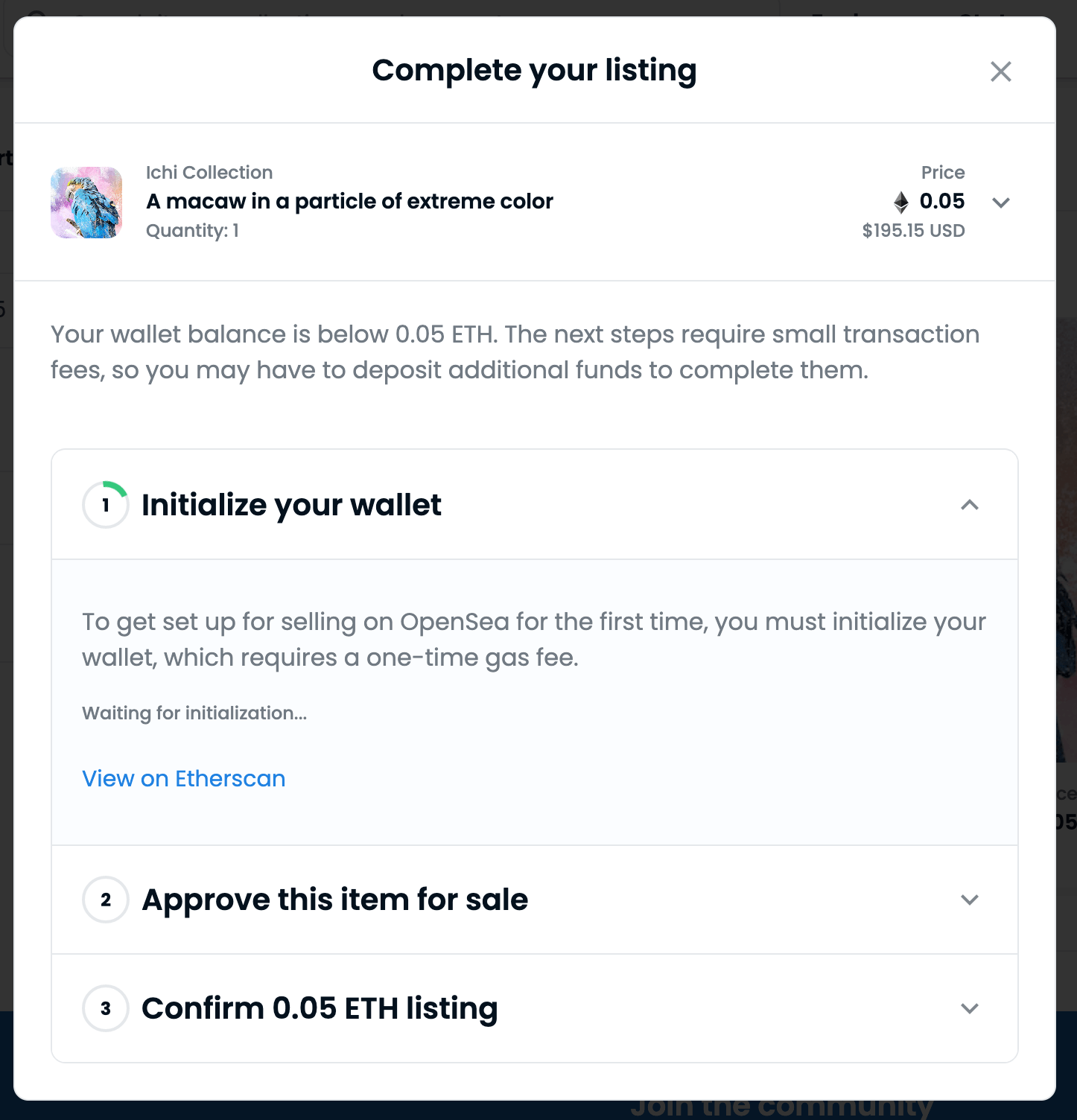1077x1120 pixels.
Task: Click the step 3 number circle icon
Action: coord(106,1008)
